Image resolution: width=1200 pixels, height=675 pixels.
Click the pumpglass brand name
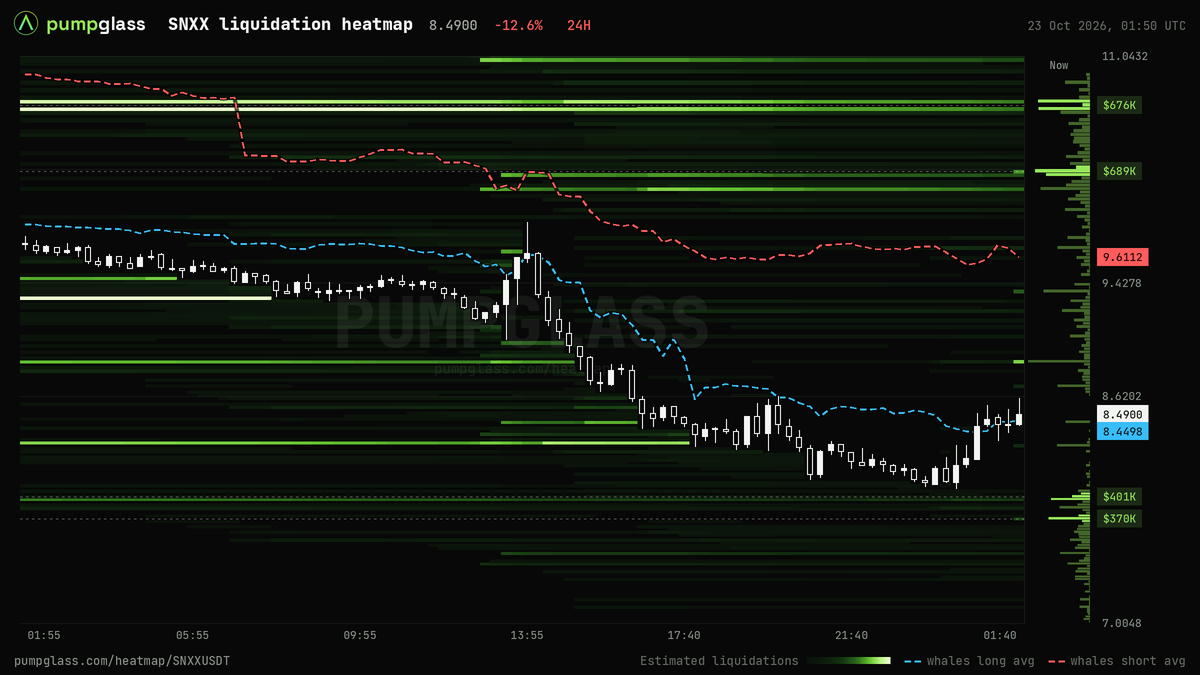(96, 24)
